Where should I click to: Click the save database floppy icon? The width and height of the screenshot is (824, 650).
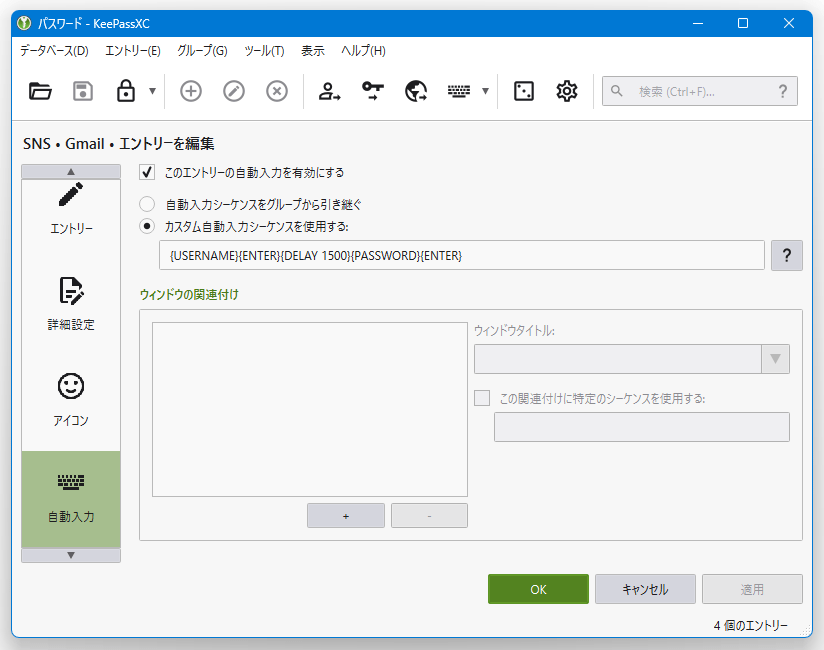pos(83,91)
